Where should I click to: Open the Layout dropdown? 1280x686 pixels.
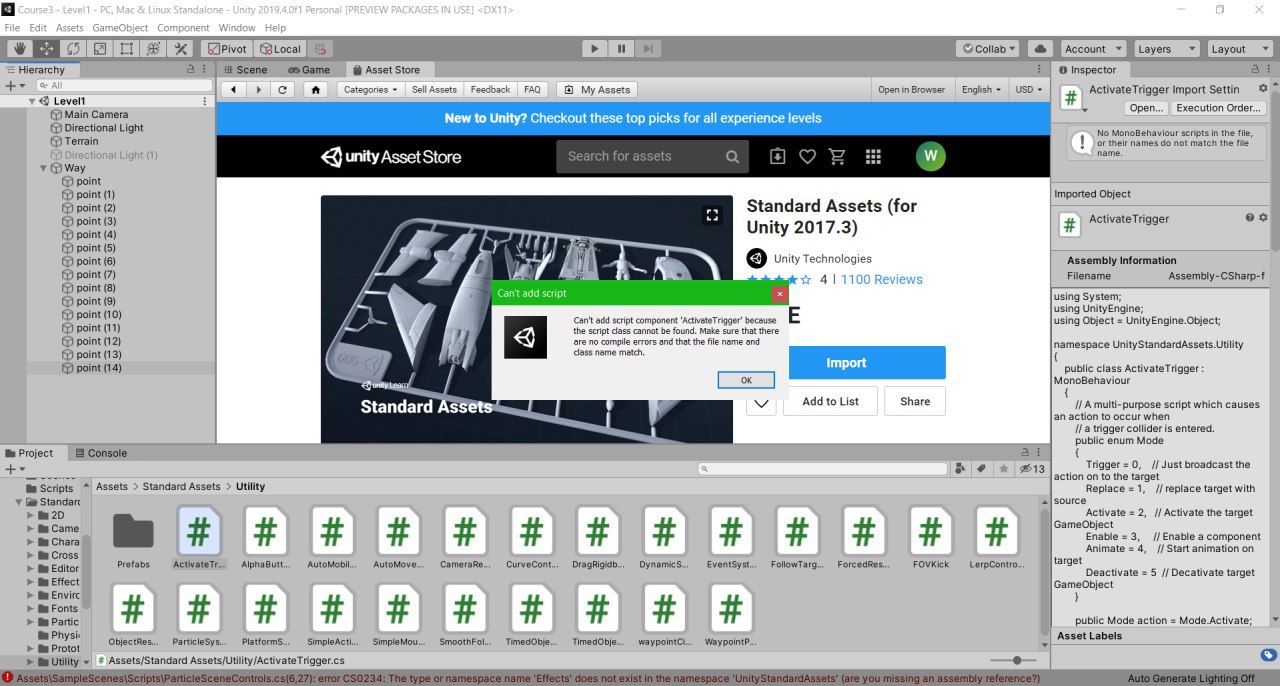(1239, 48)
